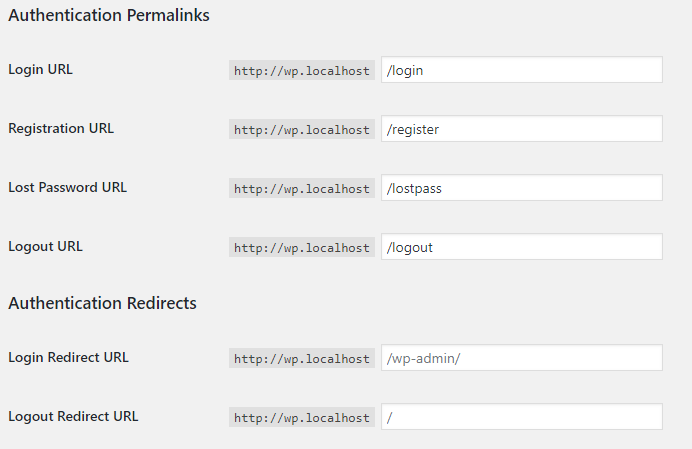Click the base URL prefix beside Login Redirect URL
692x449 pixels.
(302, 358)
